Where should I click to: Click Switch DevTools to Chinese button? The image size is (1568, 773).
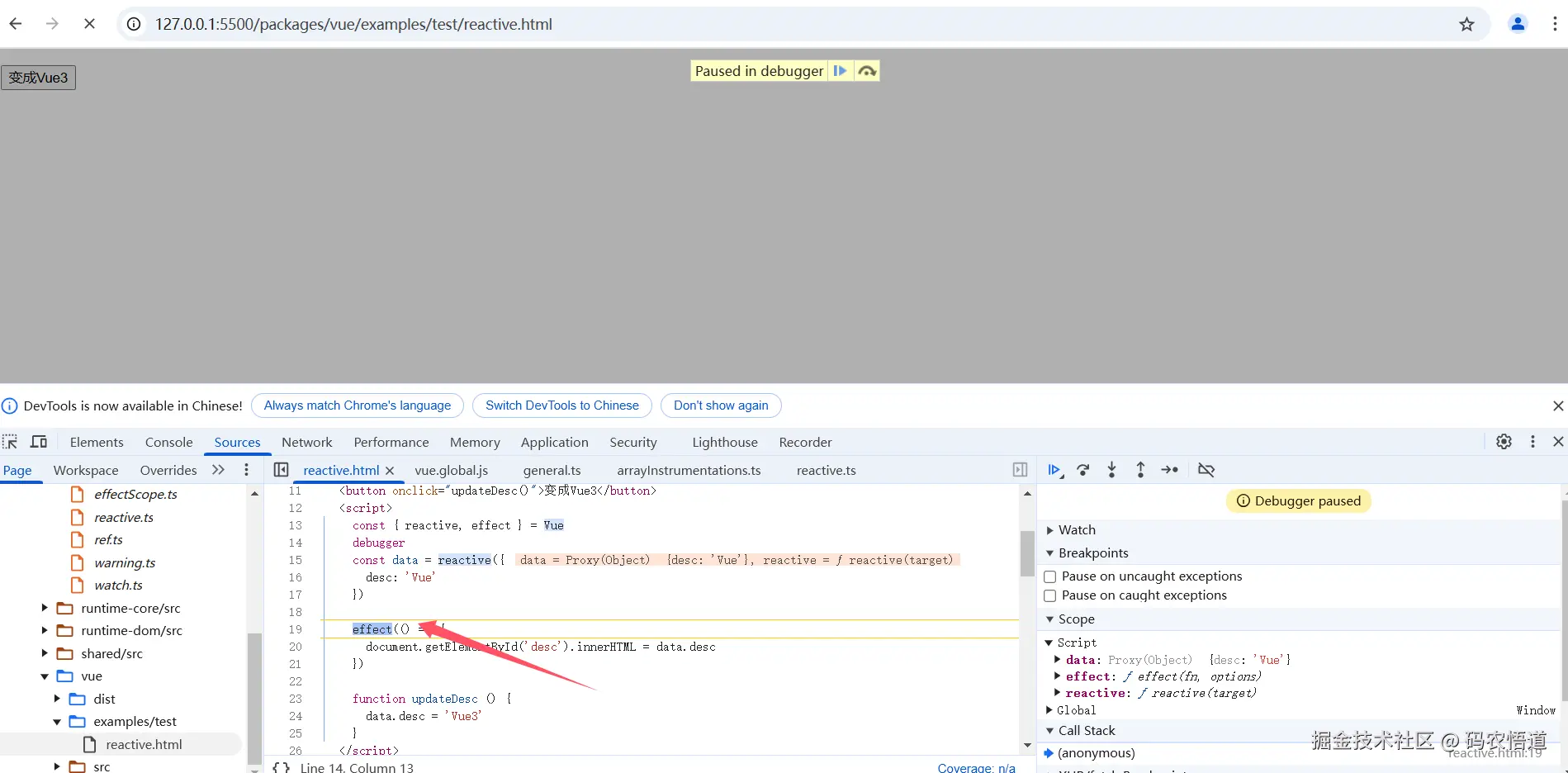(x=562, y=405)
